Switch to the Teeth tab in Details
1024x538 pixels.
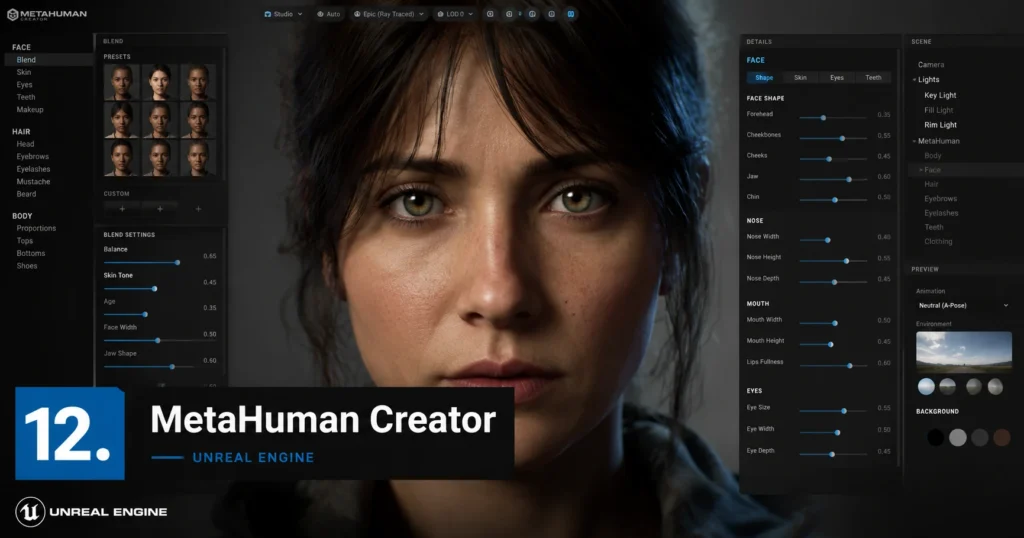(x=873, y=78)
